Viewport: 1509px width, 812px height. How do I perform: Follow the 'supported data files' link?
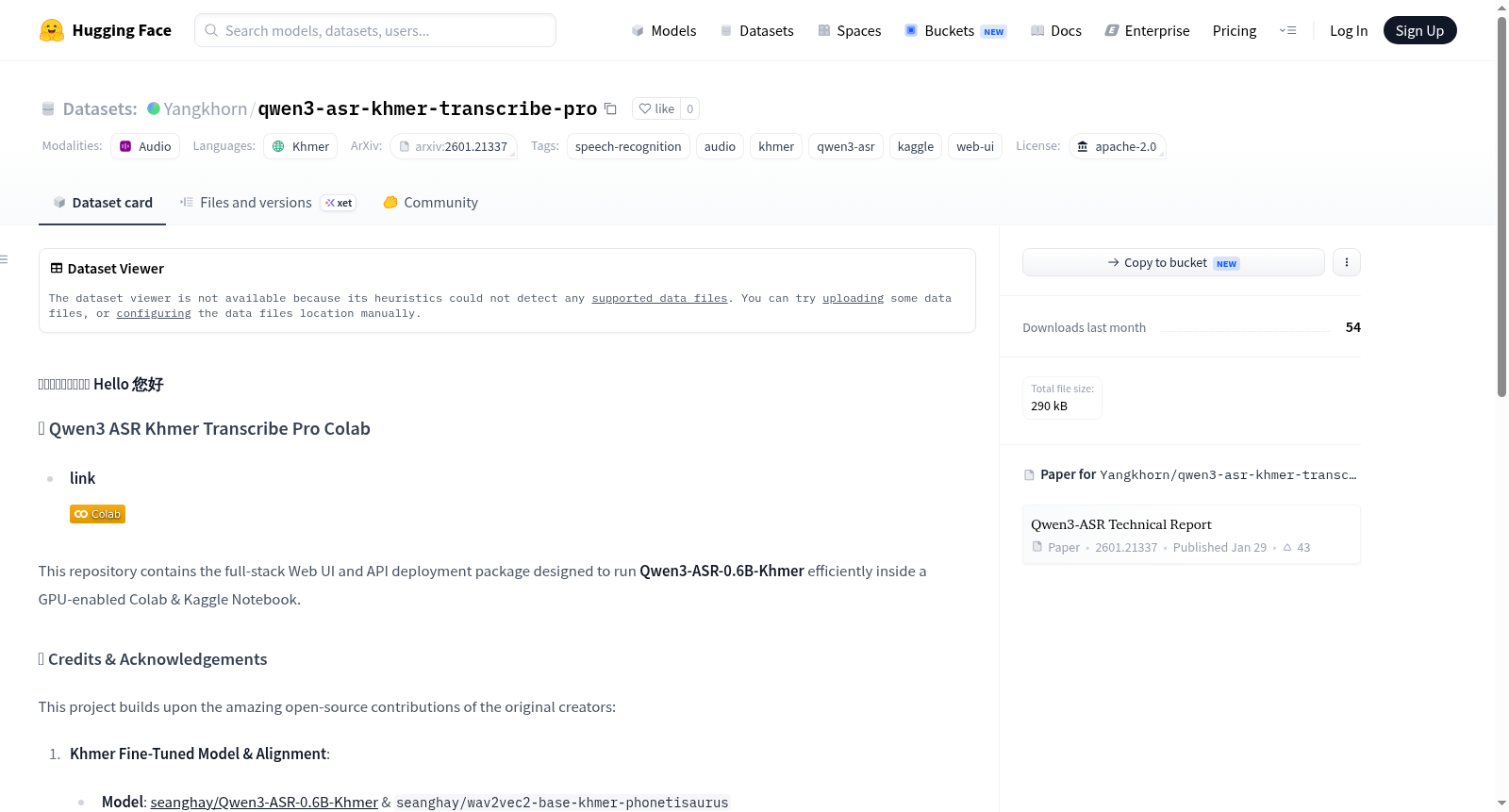click(659, 298)
